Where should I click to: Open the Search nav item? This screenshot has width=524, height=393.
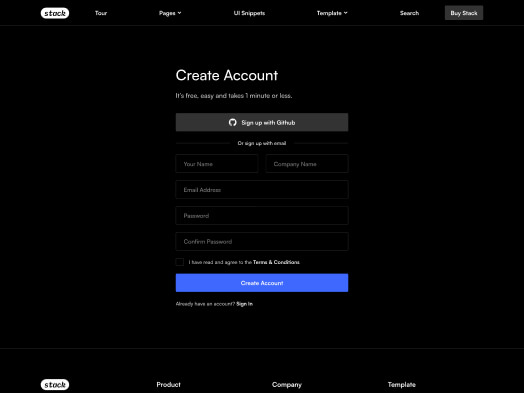(x=409, y=13)
